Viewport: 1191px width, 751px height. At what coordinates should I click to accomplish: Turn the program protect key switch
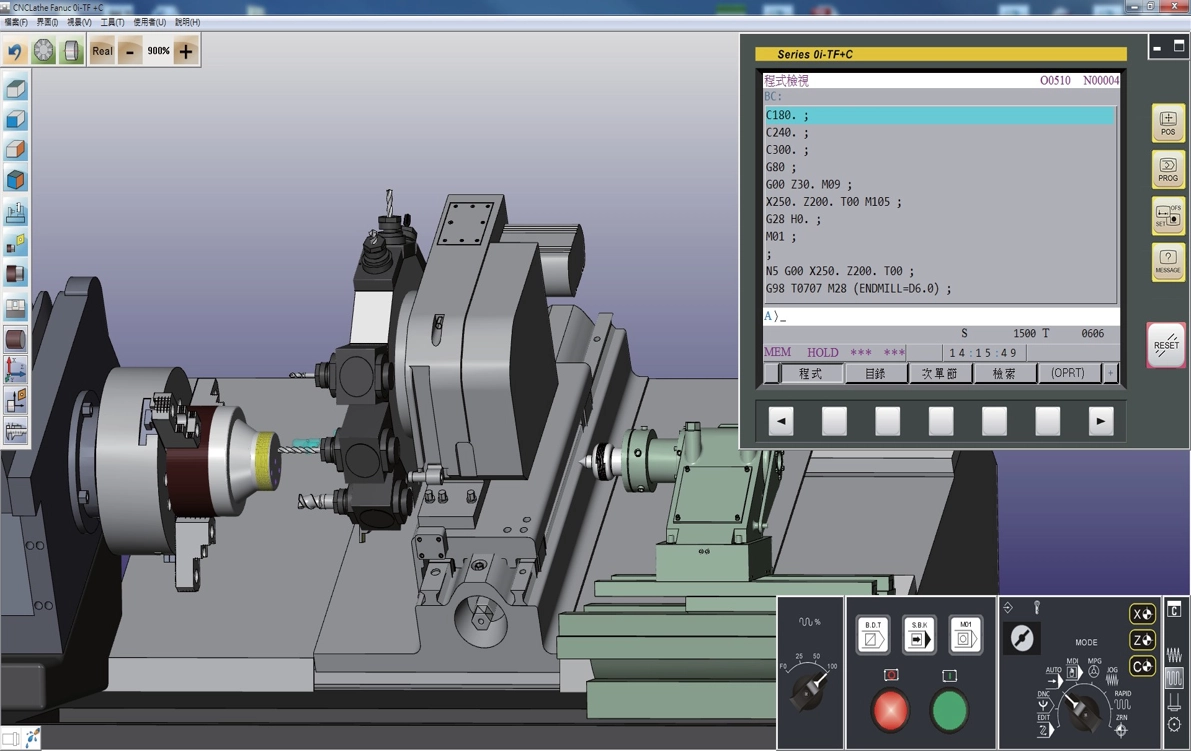(x=1022, y=638)
